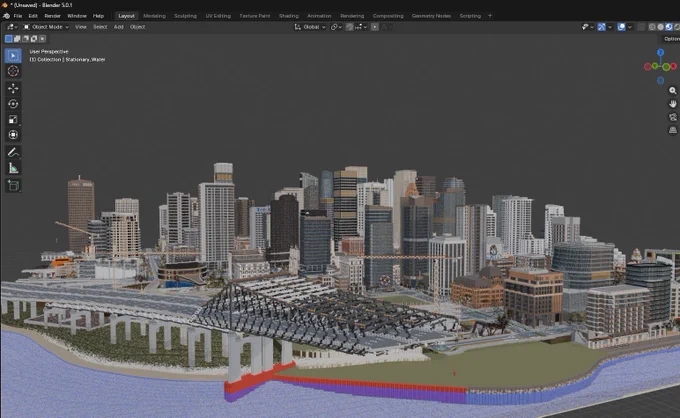Activate the Move tool
The image size is (680, 418).
click(13, 88)
